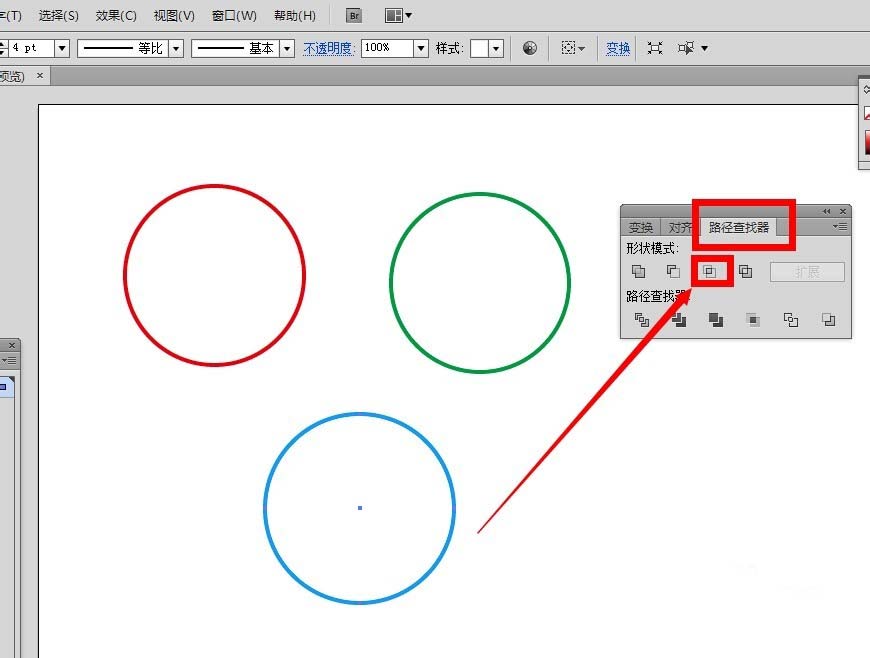This screenshot has width=870, height=658.
Task: Click the 不透明度 link
Action: point(329,48)
